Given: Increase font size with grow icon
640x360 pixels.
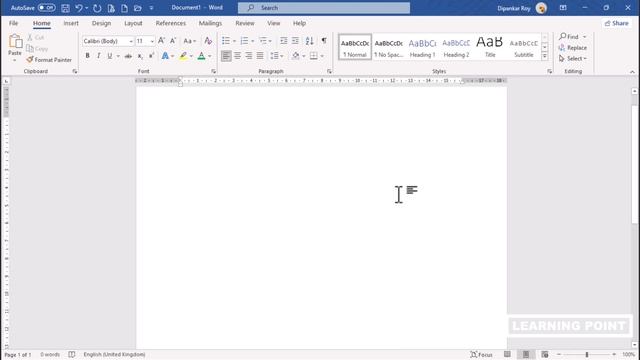Looking at the screenshot, I should 162,41.
